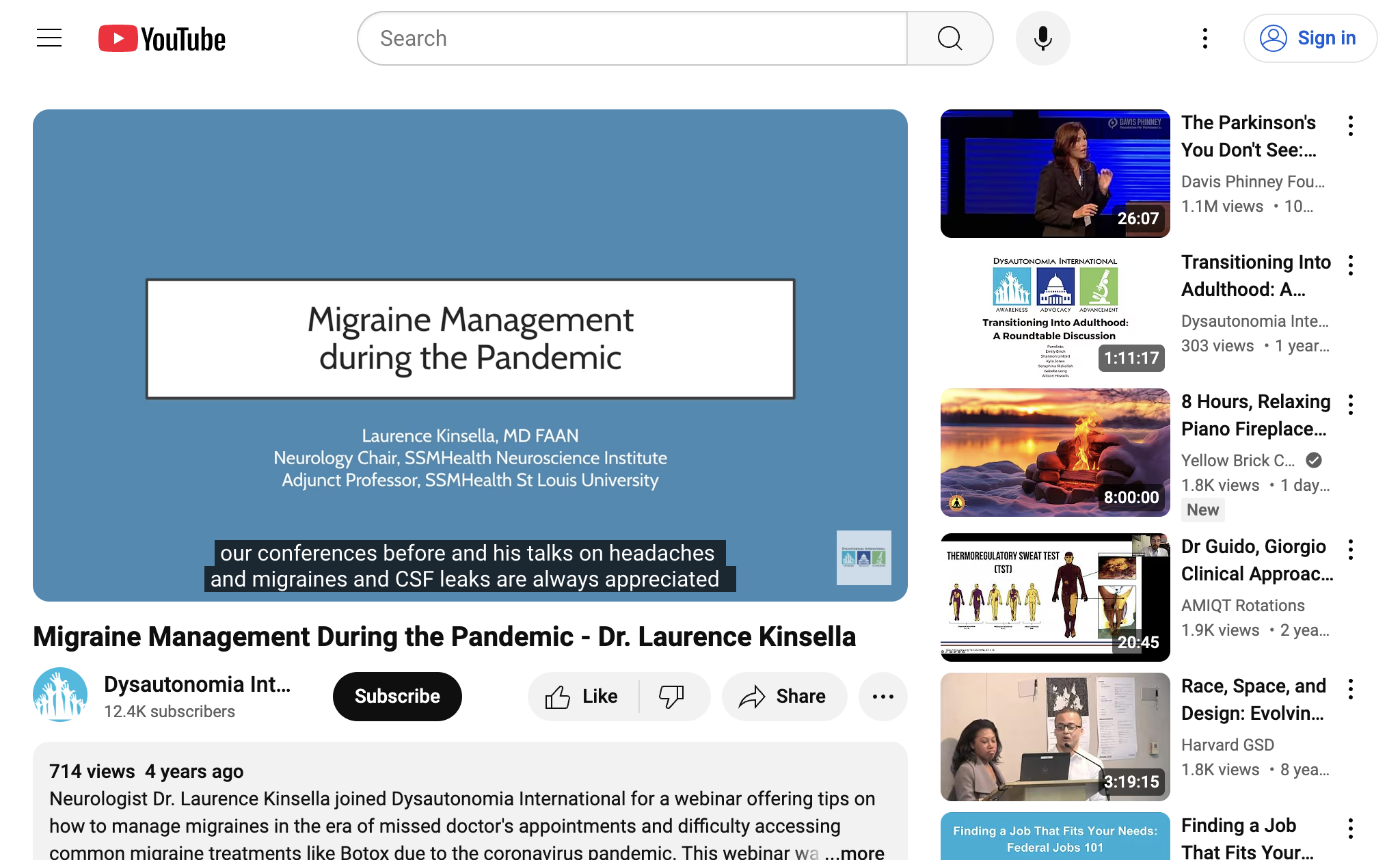Image resolution: width=1400 pixels, height=860 pixels.
Task: Click the Dysautonomia watermark in player
Action: (x=863, y=558)
